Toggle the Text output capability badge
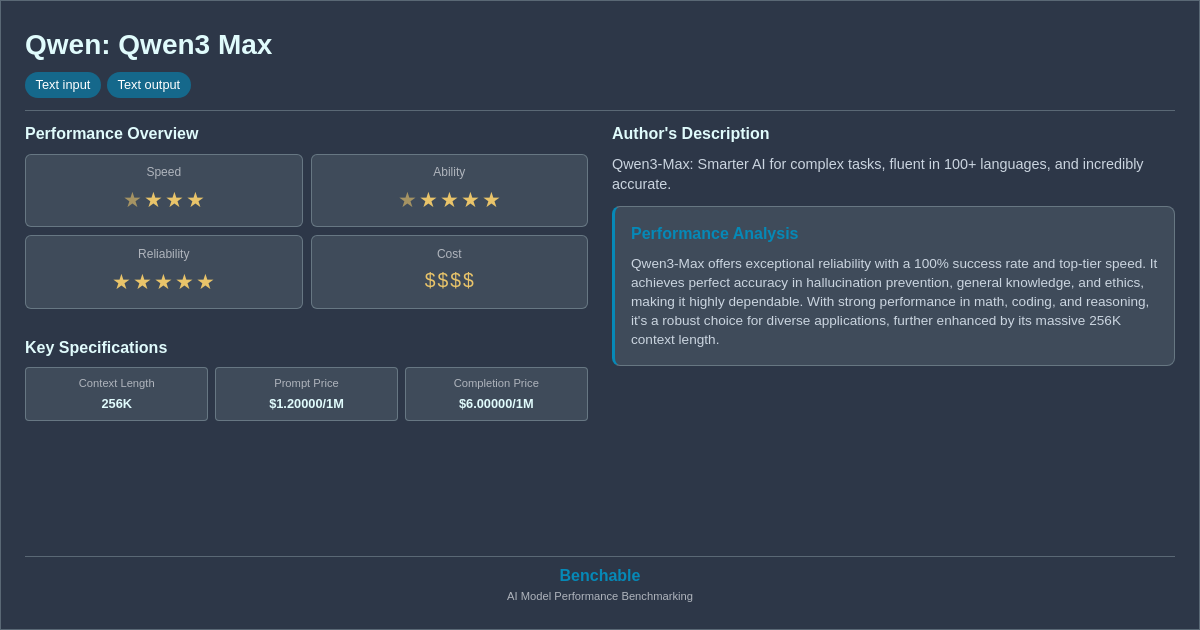 149,85
